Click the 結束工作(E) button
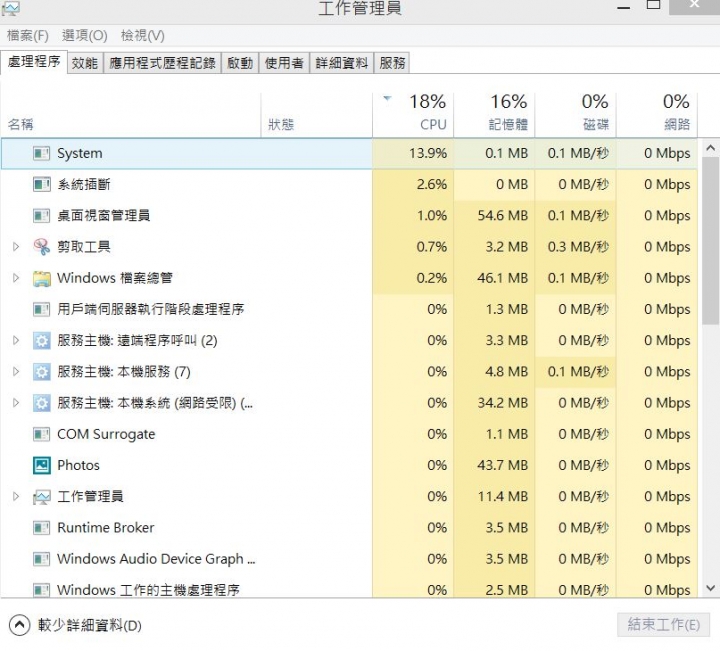720x651 pixels. pos(664,624)
